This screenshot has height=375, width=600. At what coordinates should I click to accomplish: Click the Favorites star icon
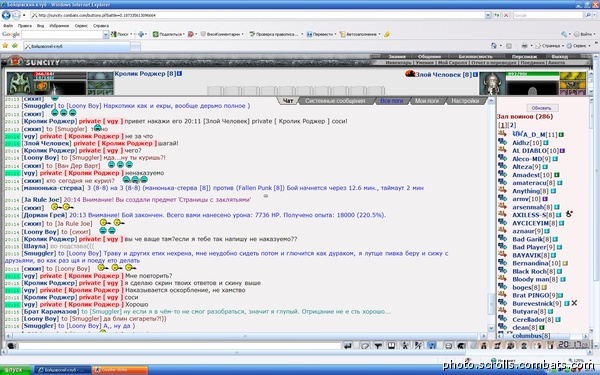tap(5, 46)
